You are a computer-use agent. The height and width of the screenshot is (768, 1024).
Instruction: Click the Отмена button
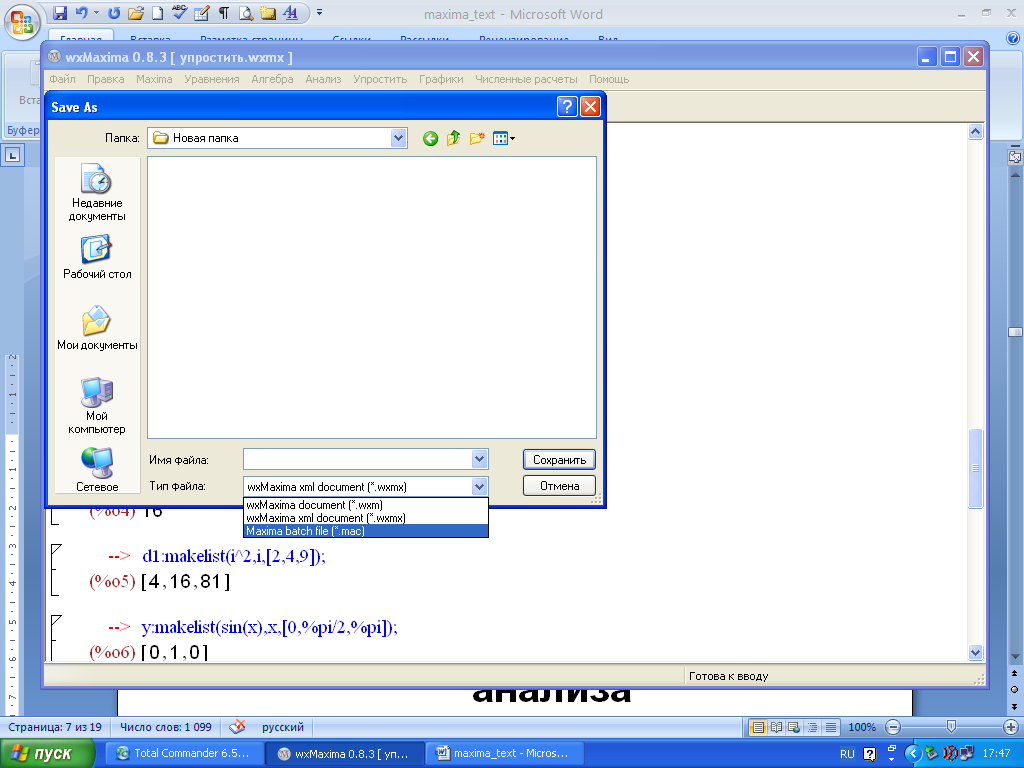click(559, 486)
